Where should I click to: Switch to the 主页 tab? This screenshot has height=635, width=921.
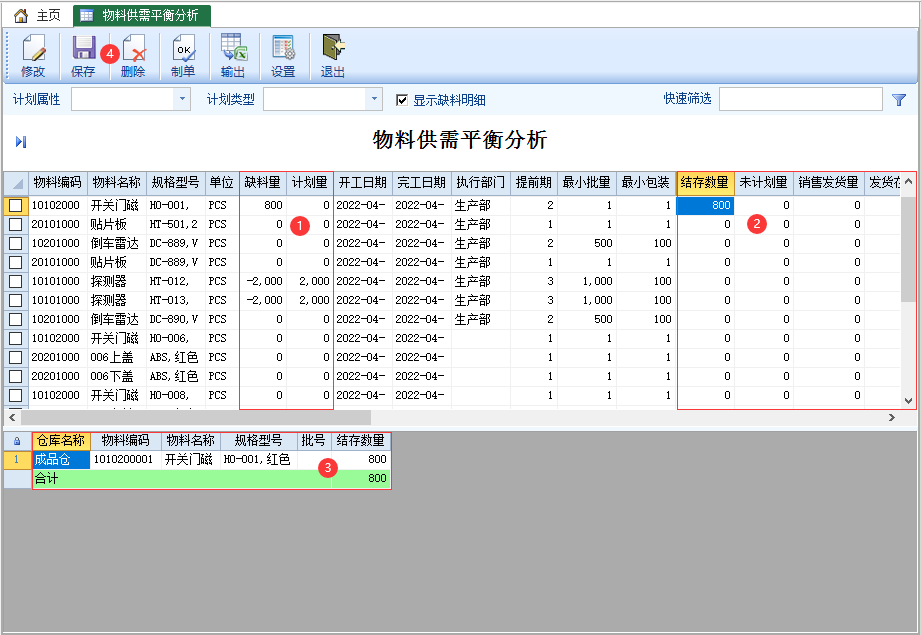38,15
